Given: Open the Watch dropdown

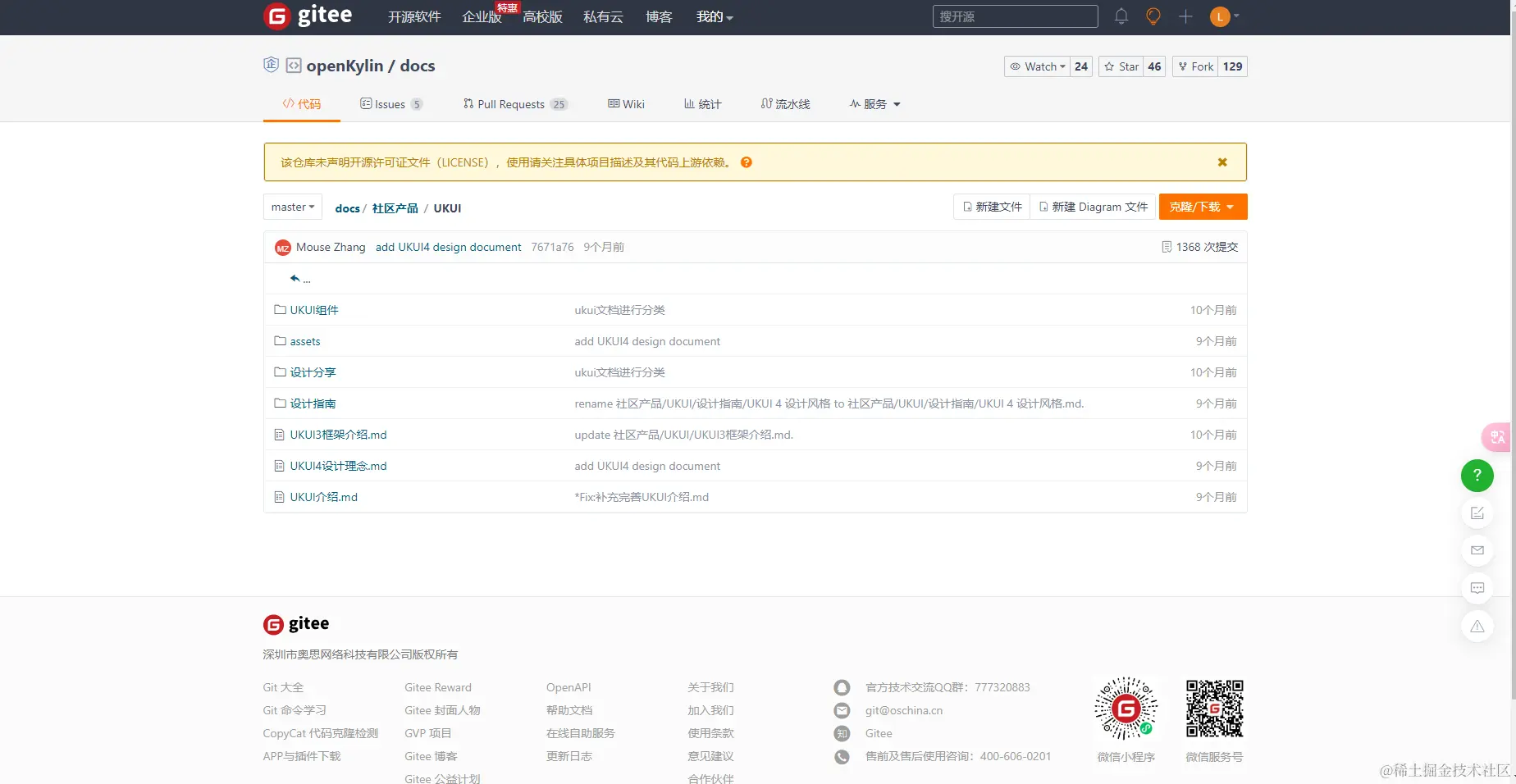Looking at the screenshot, I should click(x=1038, y=66).
